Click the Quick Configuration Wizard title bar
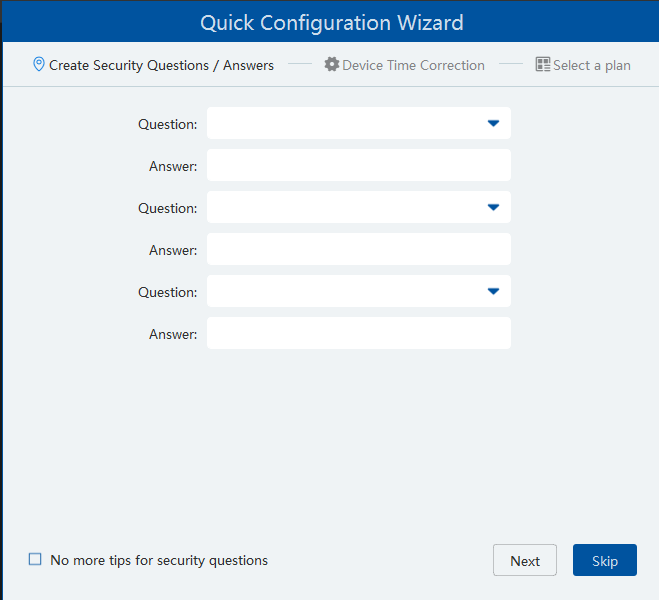This screenshot has width=659, height=600. [331, 22]
